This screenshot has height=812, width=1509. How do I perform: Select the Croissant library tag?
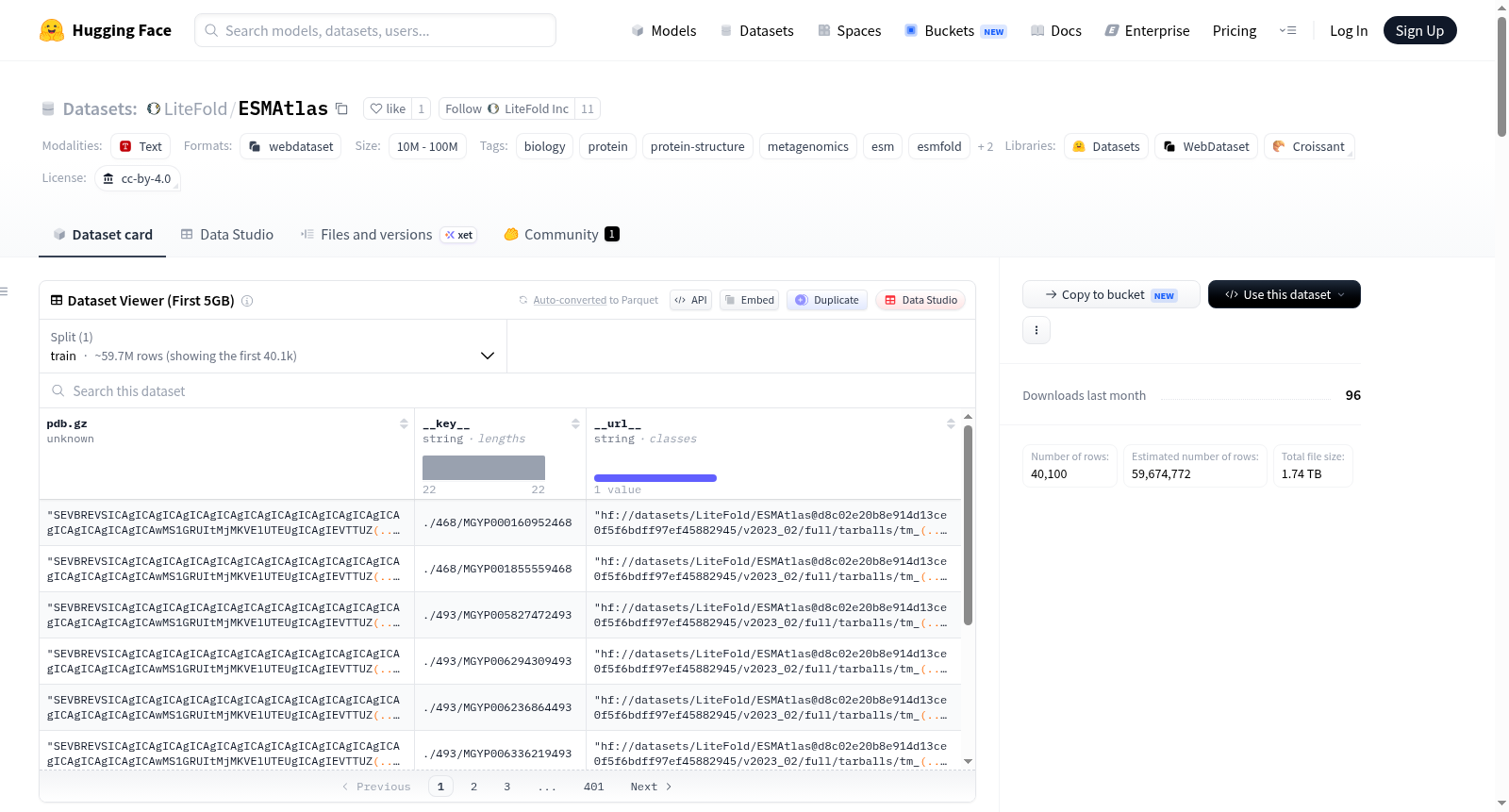point(1309,146)
